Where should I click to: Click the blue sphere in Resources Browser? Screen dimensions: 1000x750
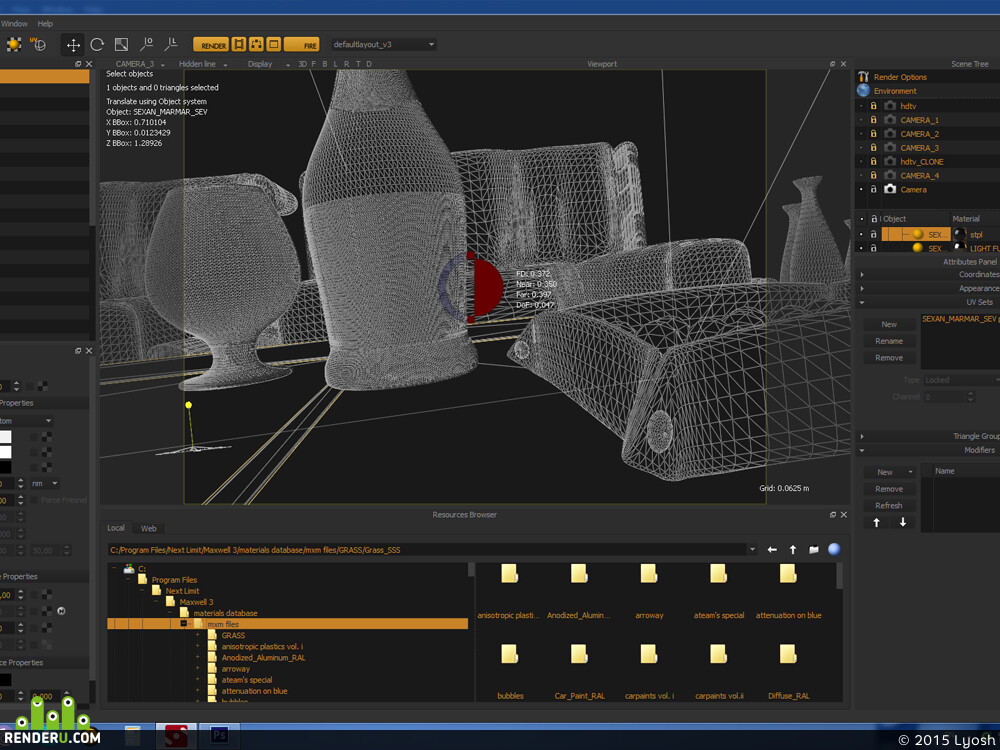(834, 549)
